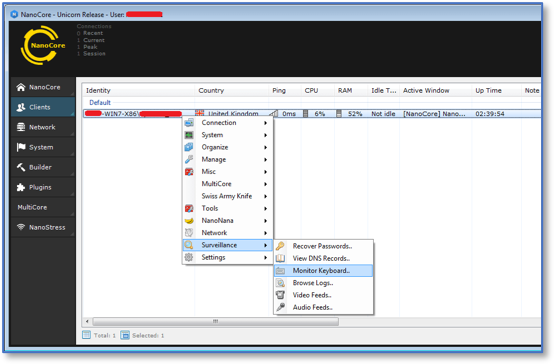554x364 pixels.
Task: Expand the Connection submenu arrow
Action: tap(265, 123)
